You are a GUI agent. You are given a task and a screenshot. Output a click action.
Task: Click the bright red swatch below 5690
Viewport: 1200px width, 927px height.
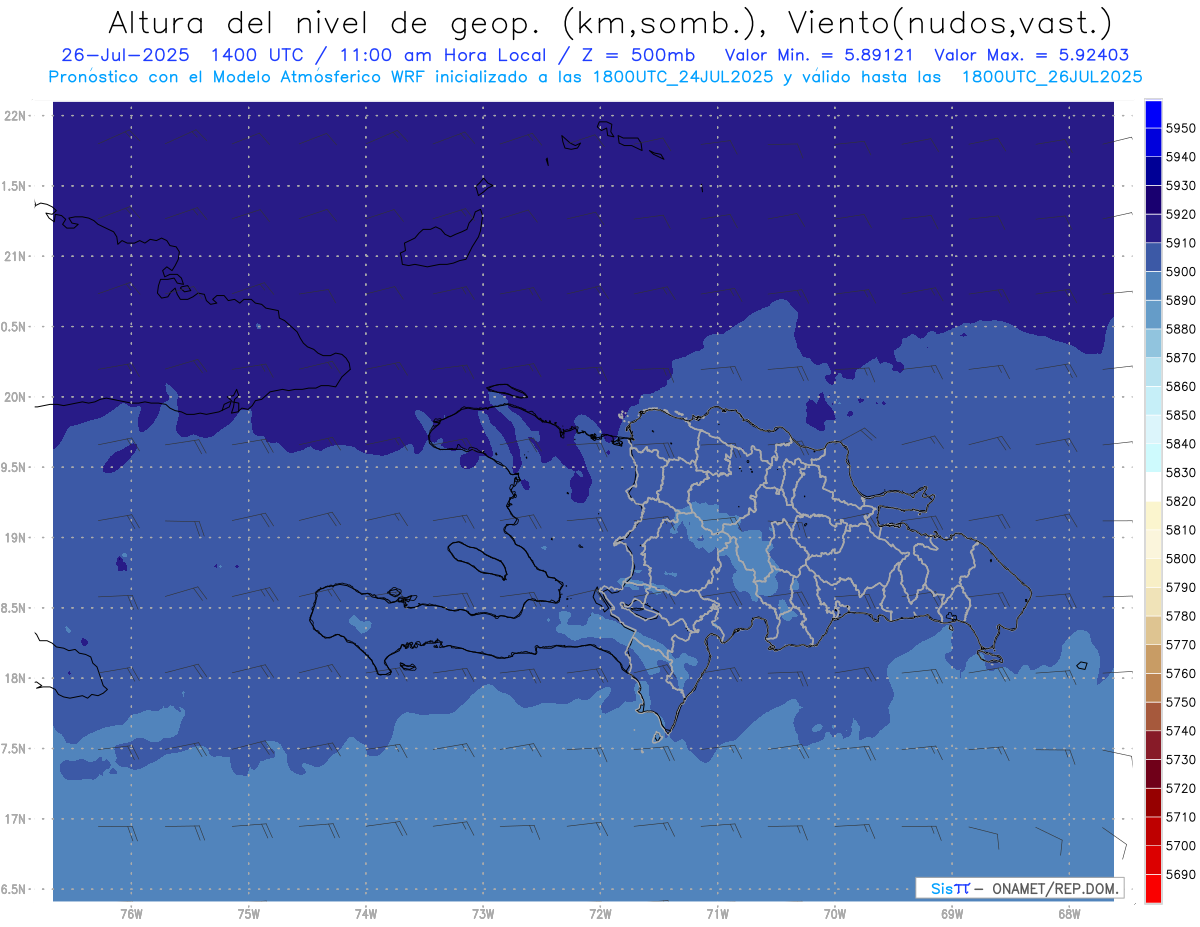point(1153,888)
